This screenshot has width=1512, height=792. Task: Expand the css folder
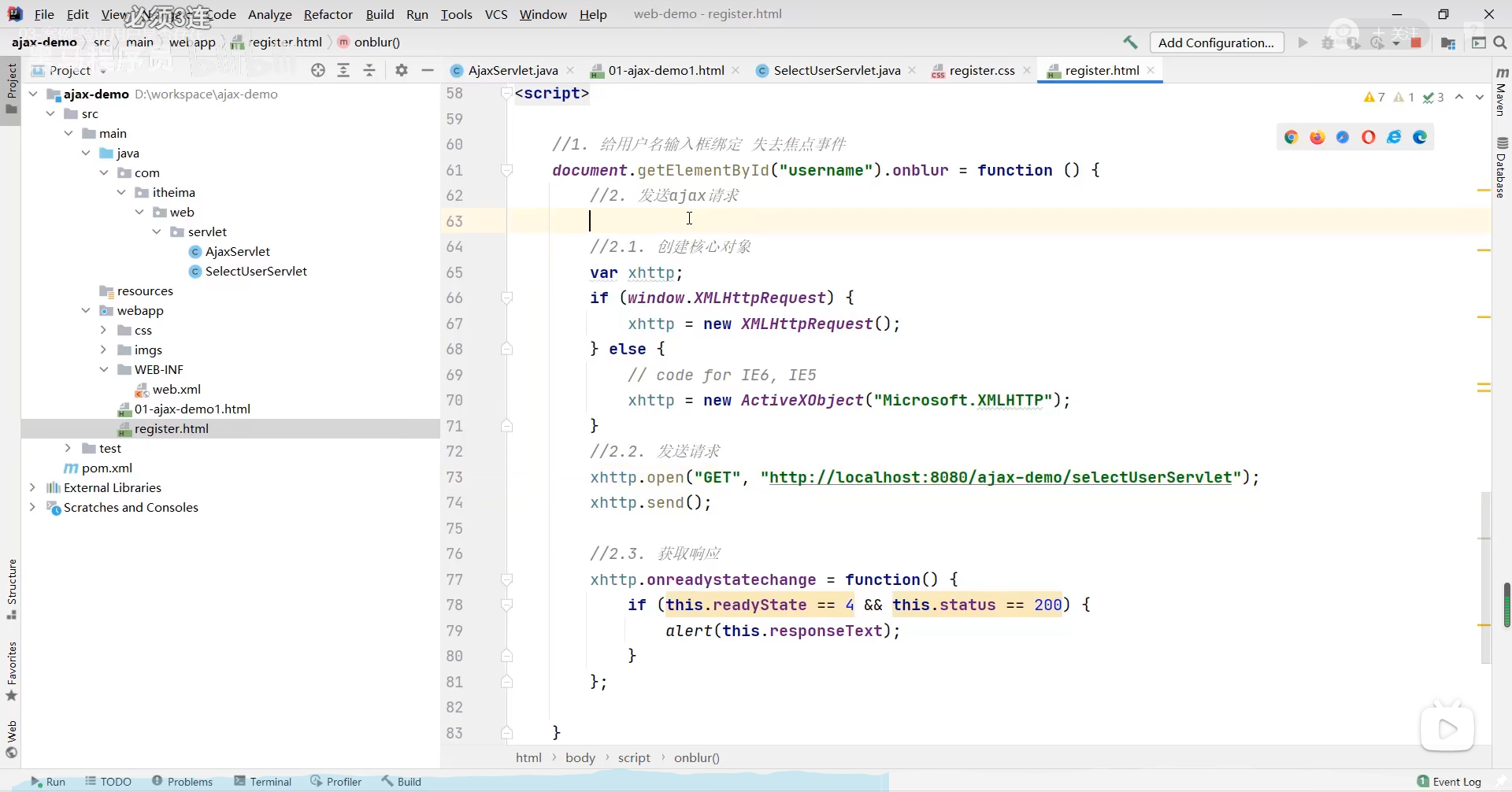[x=103, y=330]
